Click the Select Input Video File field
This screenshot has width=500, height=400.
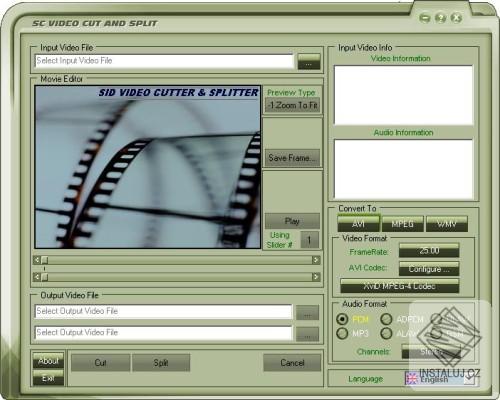click(164, 61)
